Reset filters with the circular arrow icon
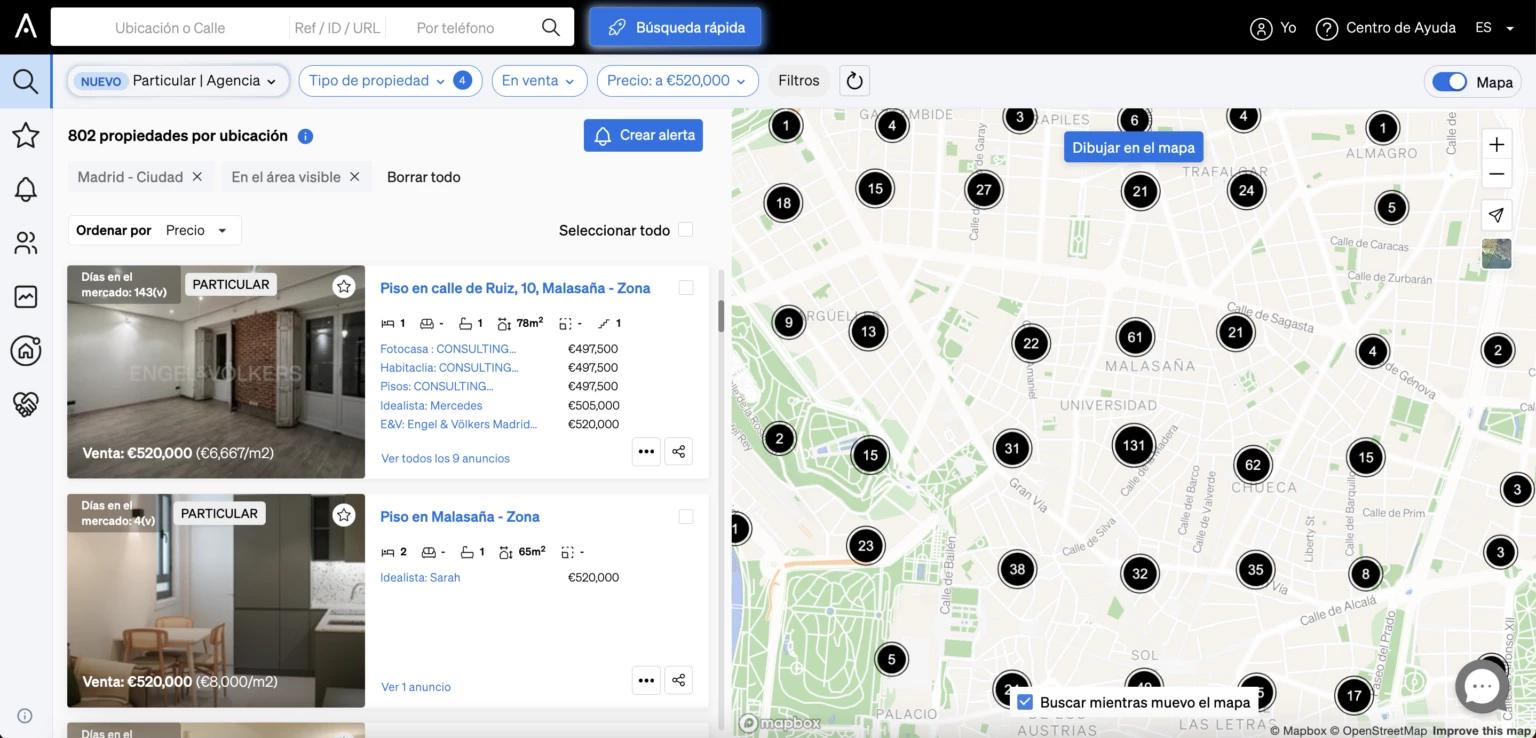Image resolution: width=1536 pixels, height=738 pixels. (x=854, y=81)
